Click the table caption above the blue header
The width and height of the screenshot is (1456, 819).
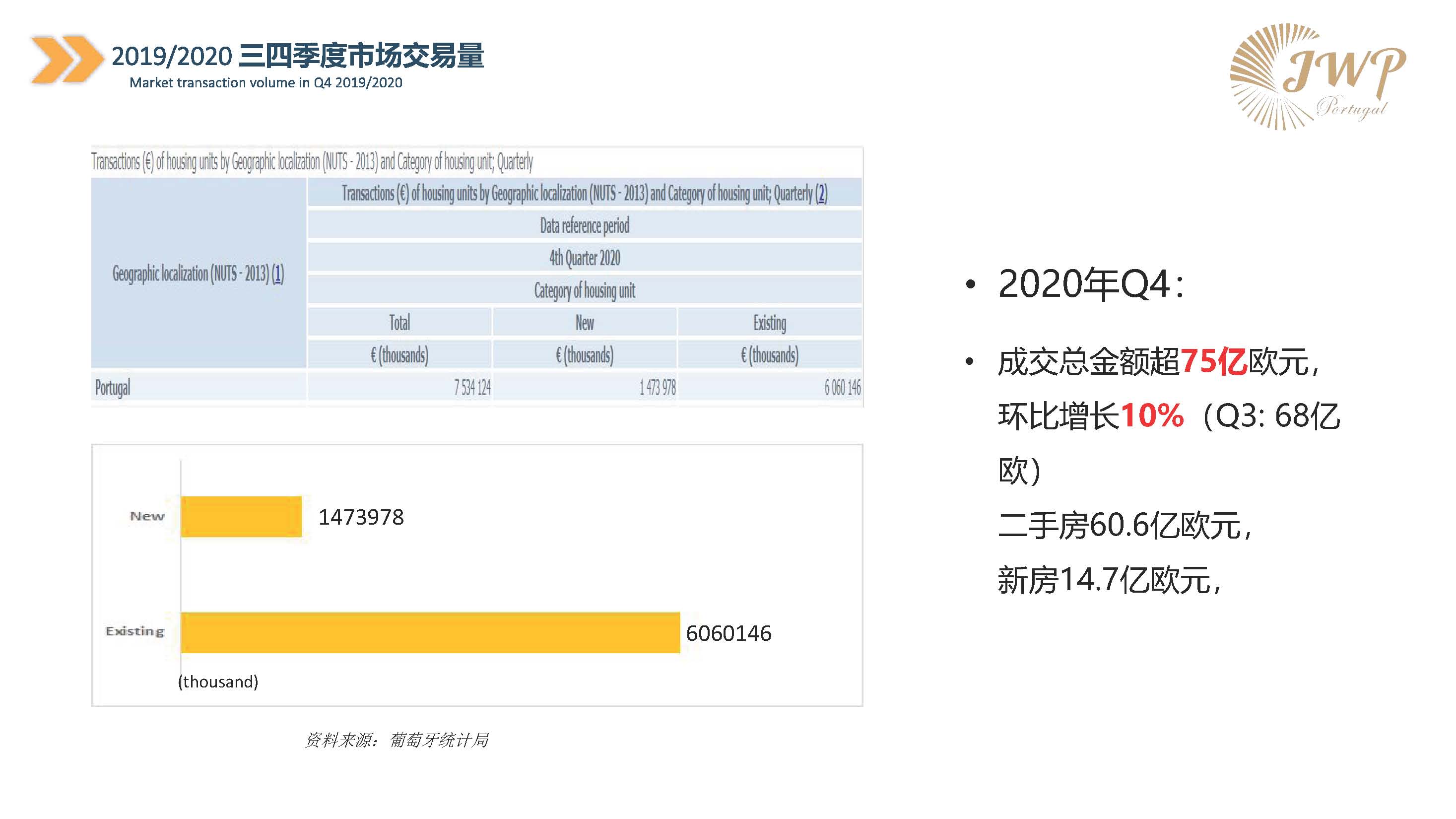point(312,162)
